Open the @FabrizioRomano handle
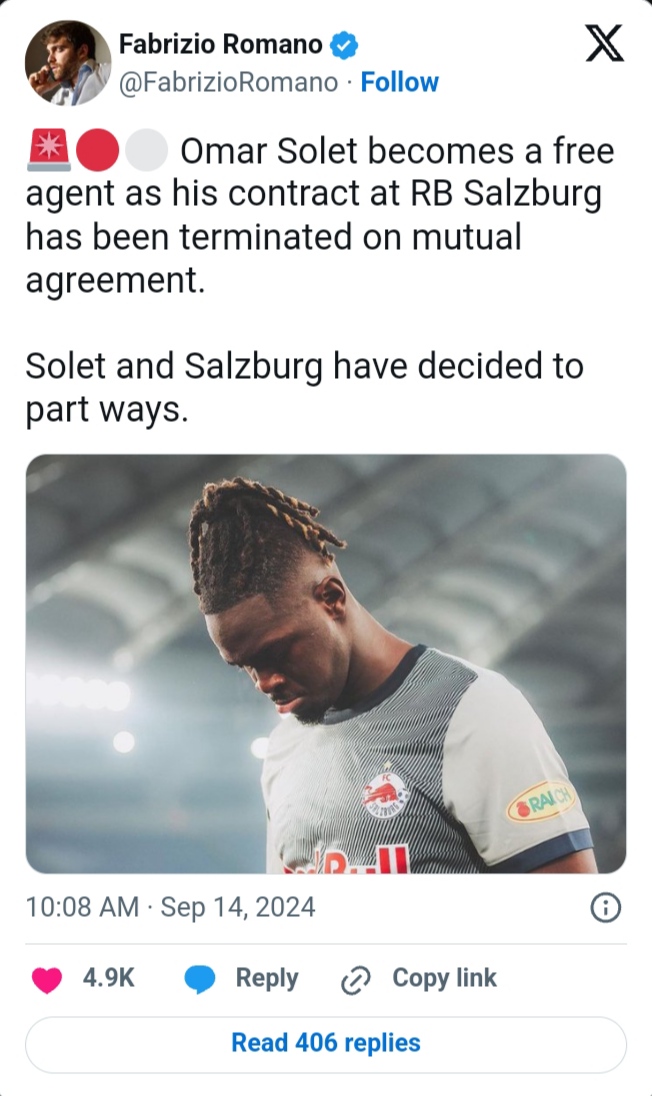 click(x=229, y=82)
